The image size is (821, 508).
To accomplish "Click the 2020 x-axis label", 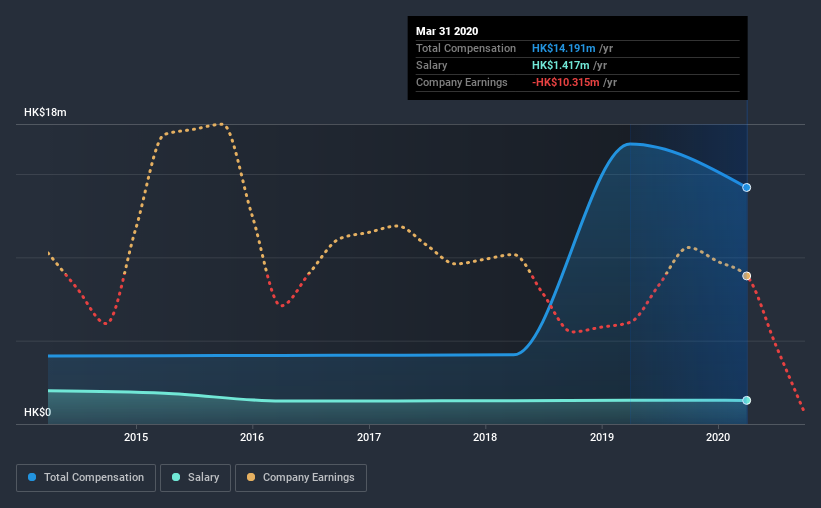I will pos(718,437).
